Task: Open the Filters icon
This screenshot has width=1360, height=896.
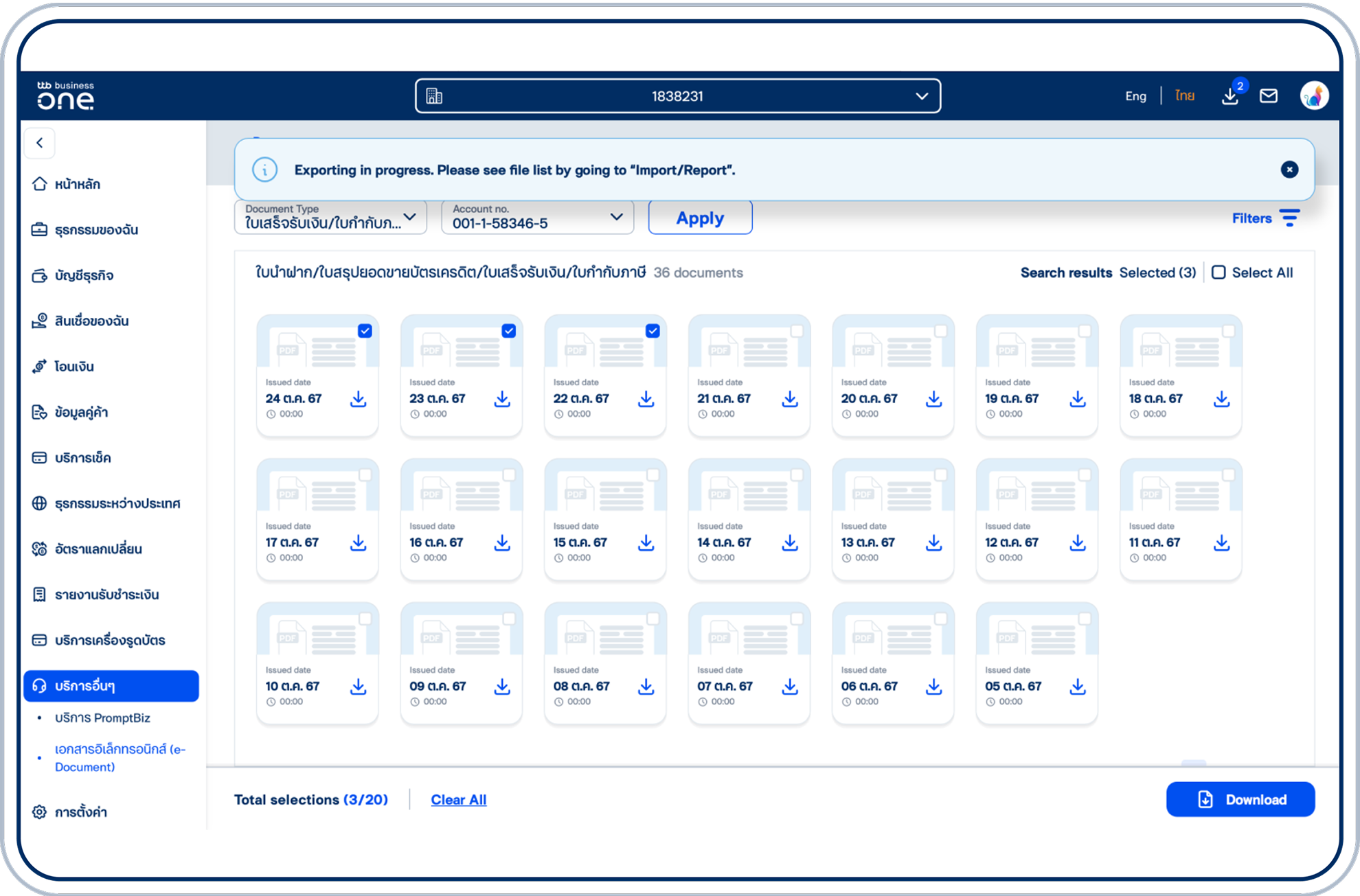Action: pos(1289,218)
